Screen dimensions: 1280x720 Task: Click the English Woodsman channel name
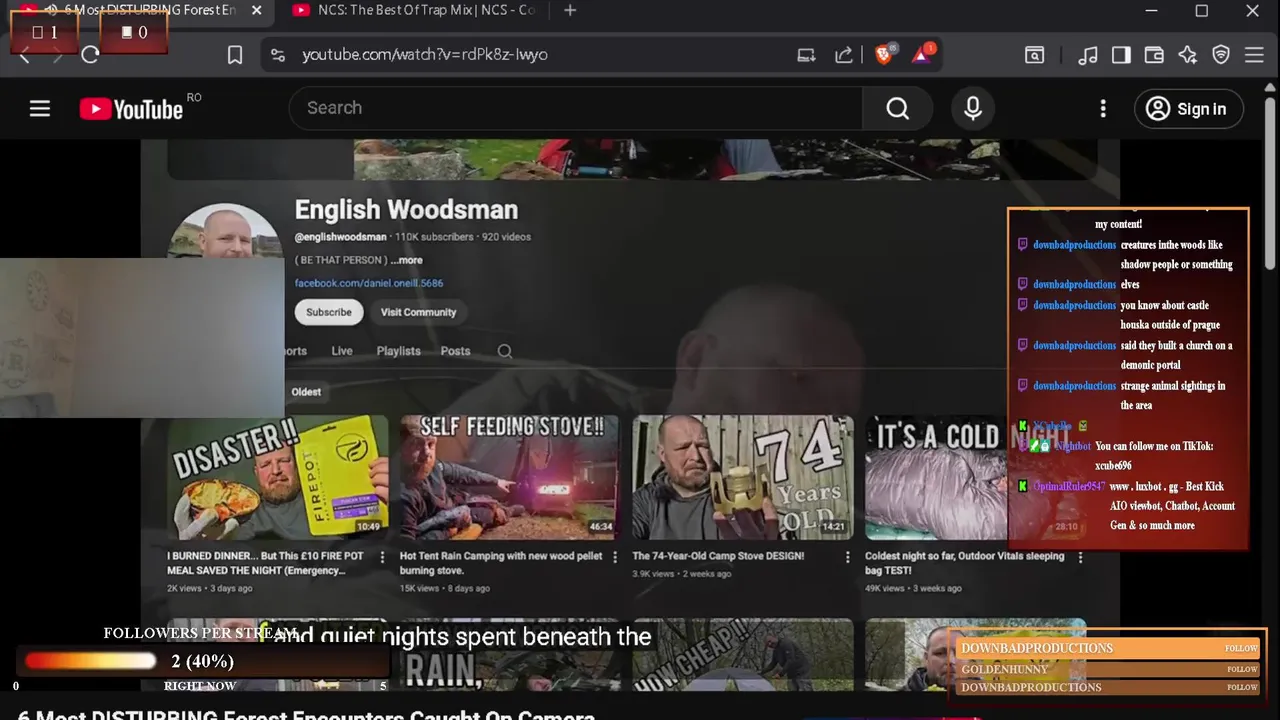(x=406, y=209)
